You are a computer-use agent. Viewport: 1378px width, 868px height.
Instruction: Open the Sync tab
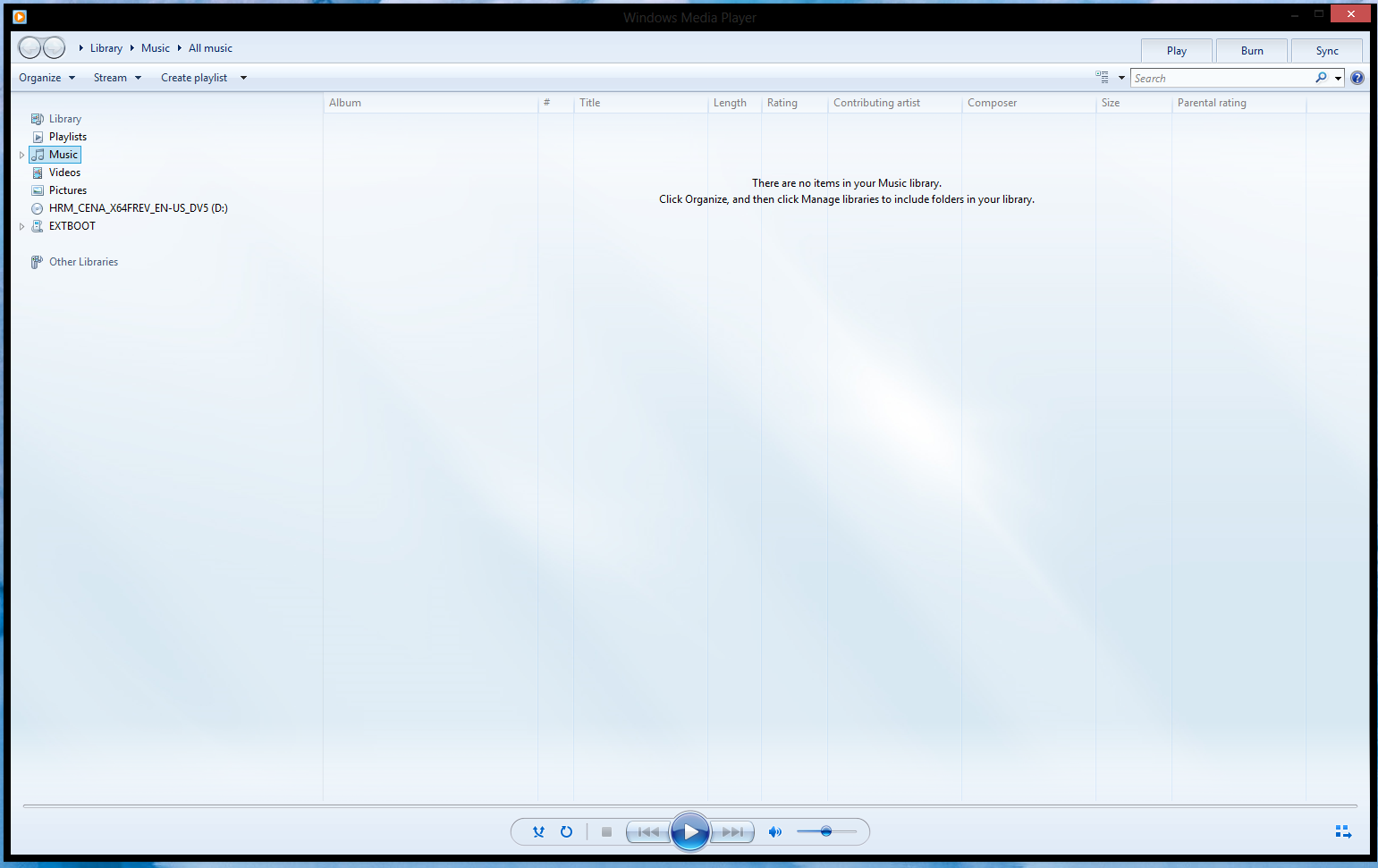[x=1327, y=51]
